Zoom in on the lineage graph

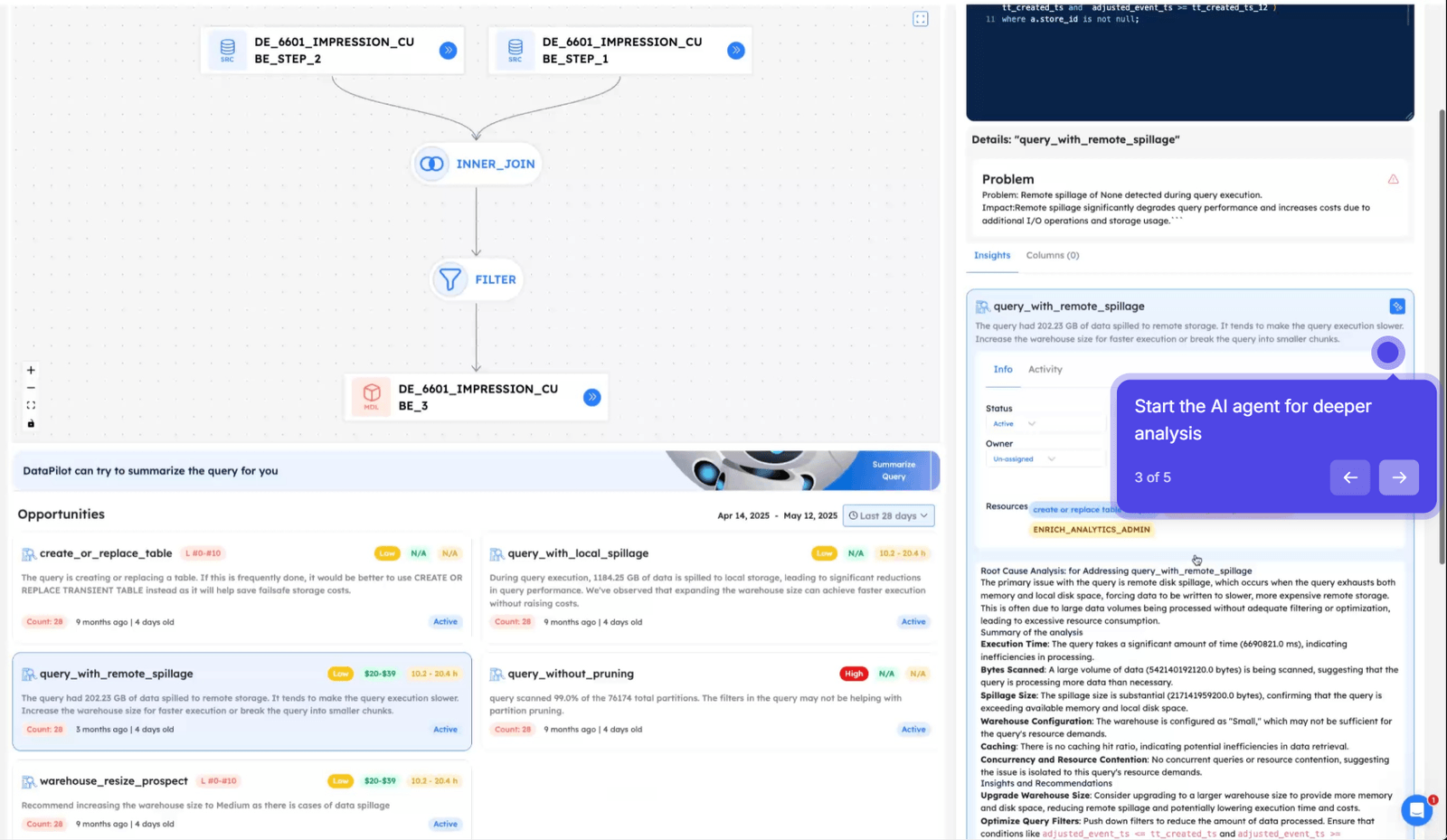31,370
